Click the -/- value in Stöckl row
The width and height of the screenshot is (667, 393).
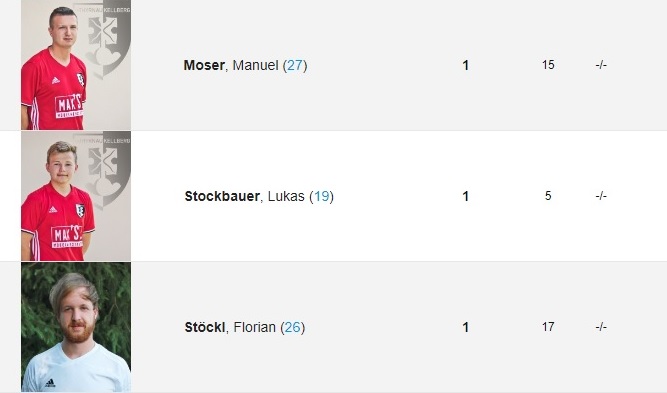coord(601,327)
